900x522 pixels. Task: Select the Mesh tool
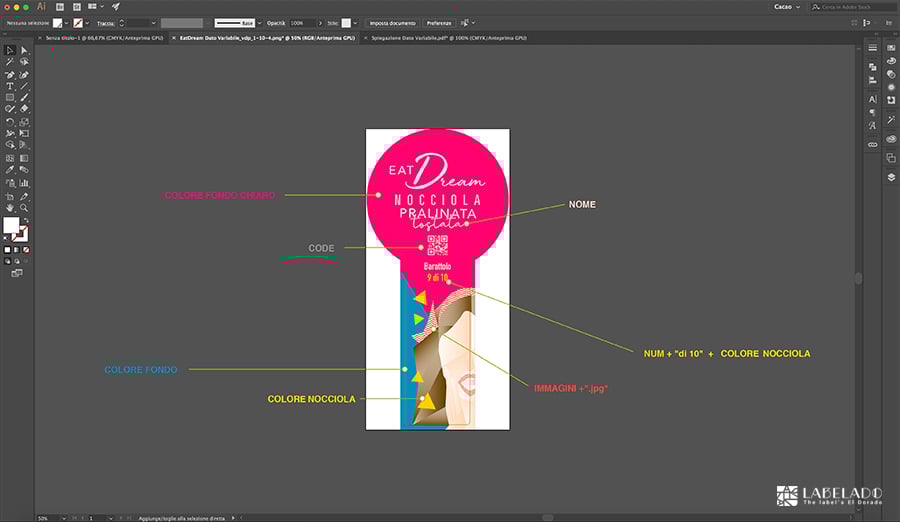point(10,158)
